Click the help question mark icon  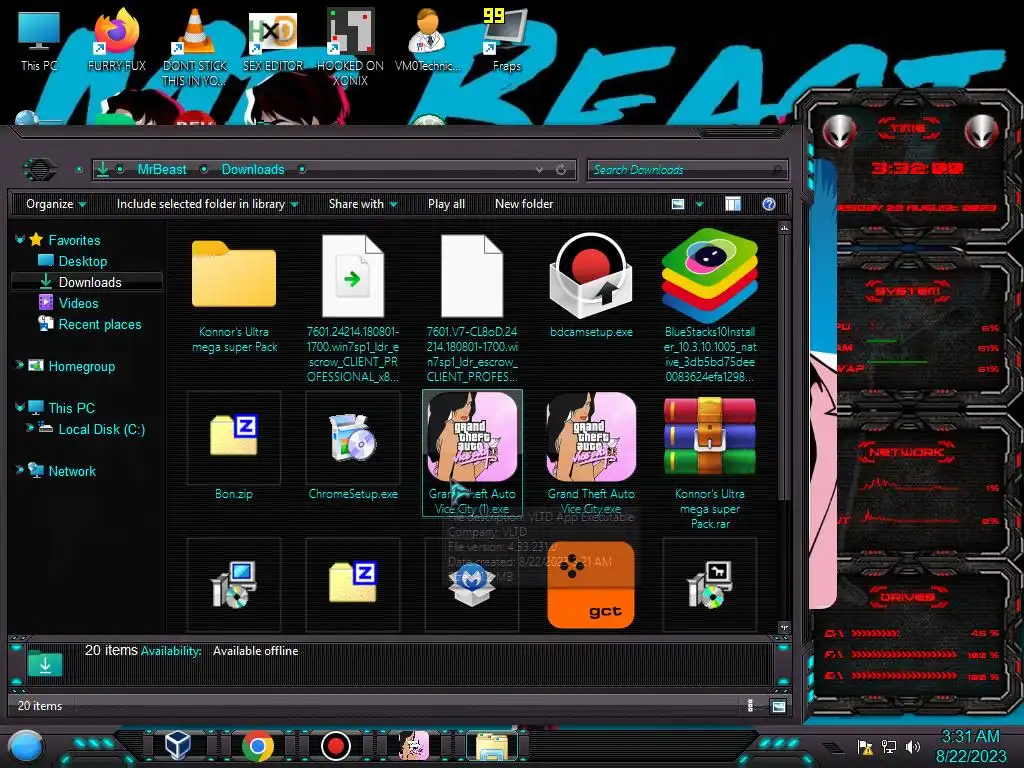coord(769,204)
